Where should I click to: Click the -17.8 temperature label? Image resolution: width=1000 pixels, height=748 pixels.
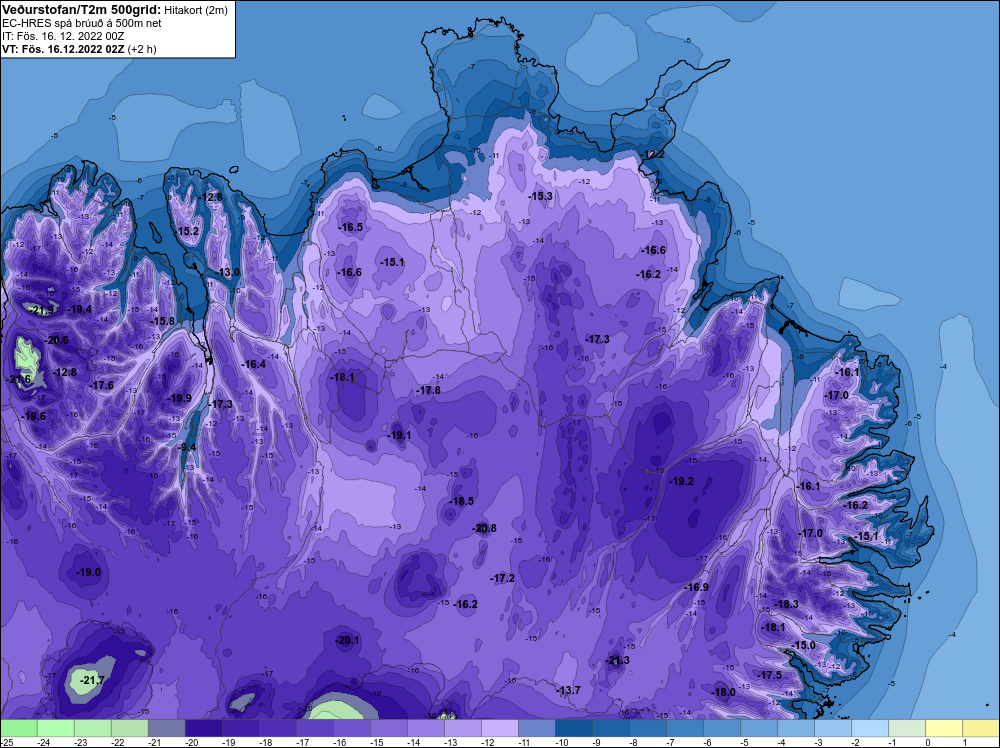click(x=428, y=390)
